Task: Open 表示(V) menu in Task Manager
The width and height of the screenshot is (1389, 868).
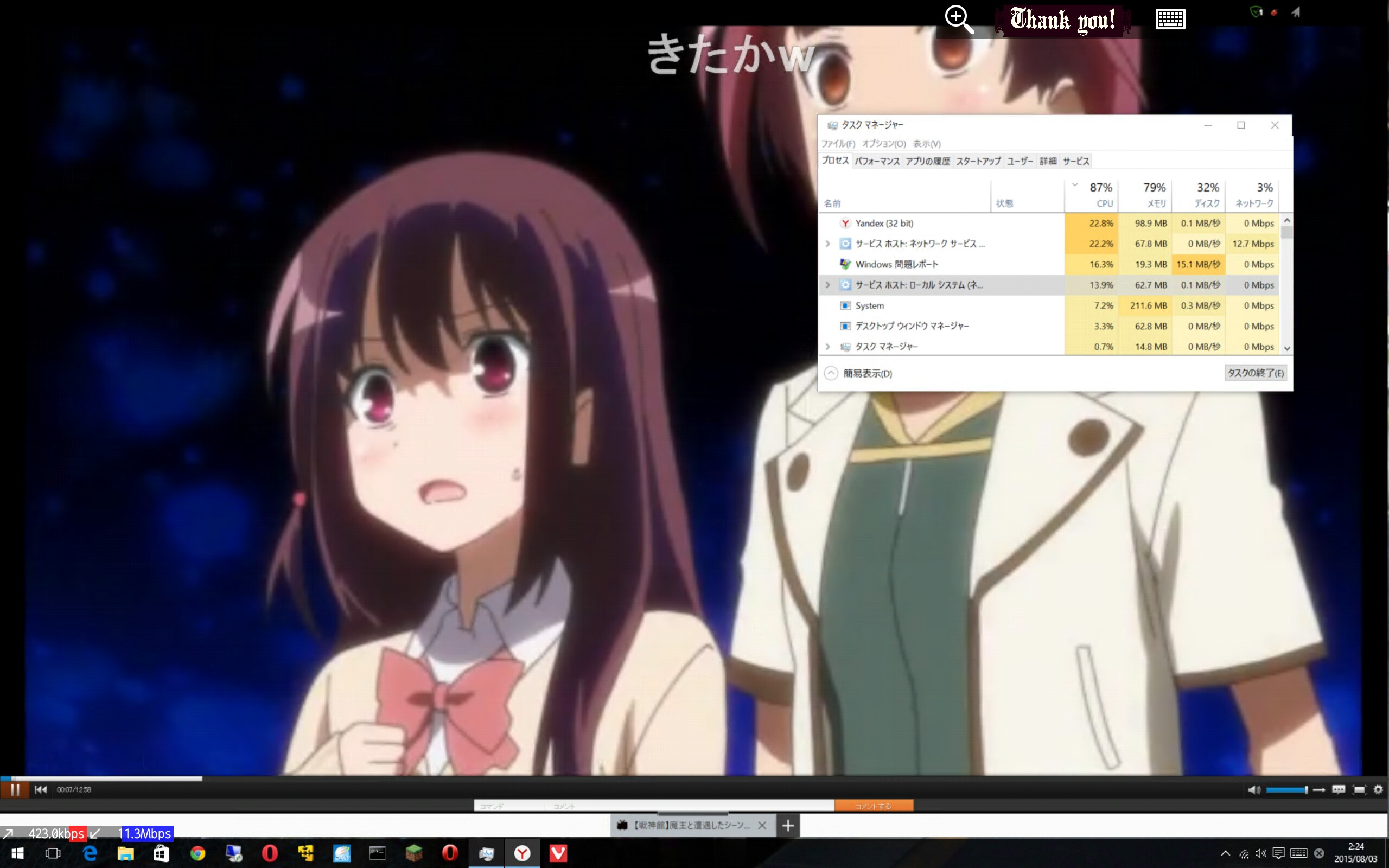Action: [927, 144]
